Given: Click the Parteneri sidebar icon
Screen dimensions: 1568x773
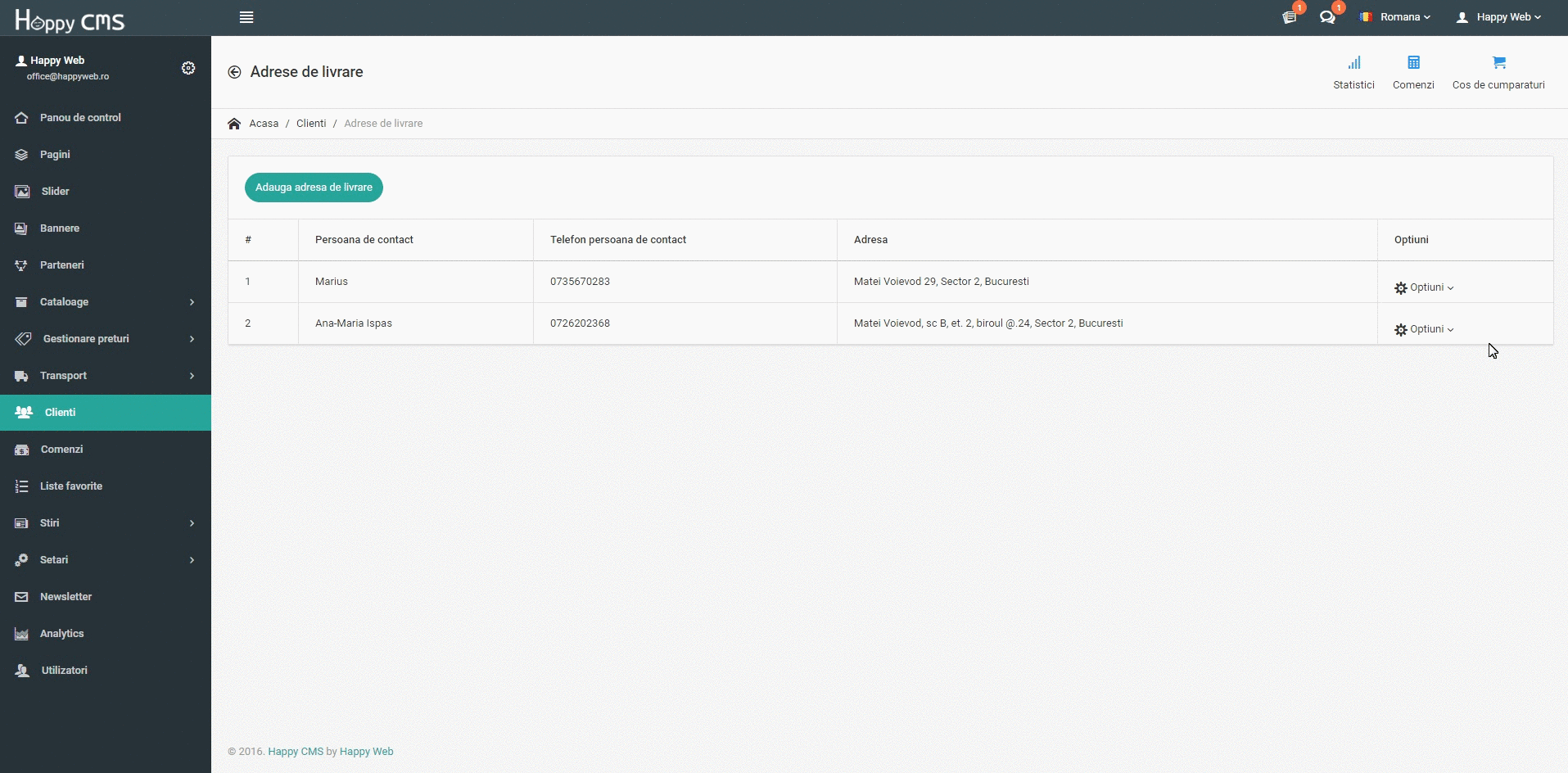Looking at the screenshot, I should [x=22, y=265].
